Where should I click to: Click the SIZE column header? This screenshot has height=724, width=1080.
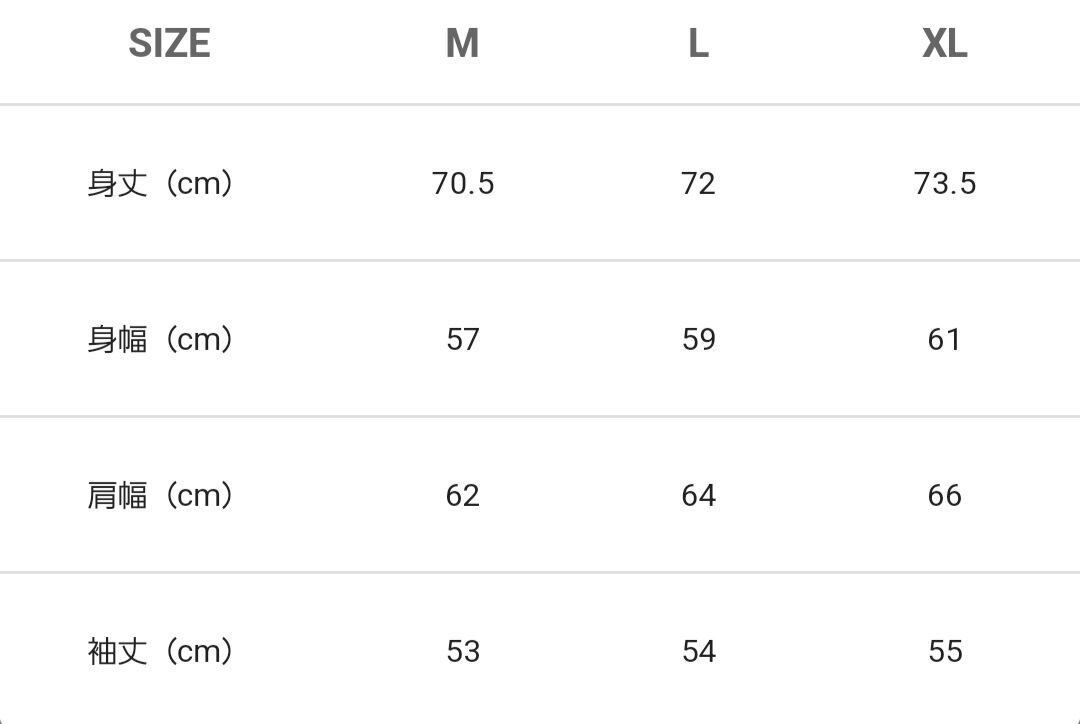click(169, 44)
